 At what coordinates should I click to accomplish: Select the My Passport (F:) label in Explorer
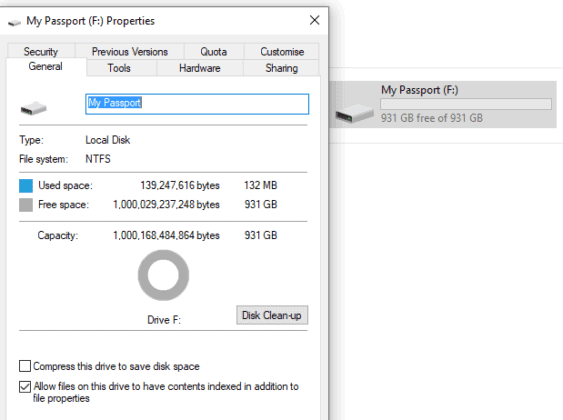pyautogui.click(x=420, y=90)
